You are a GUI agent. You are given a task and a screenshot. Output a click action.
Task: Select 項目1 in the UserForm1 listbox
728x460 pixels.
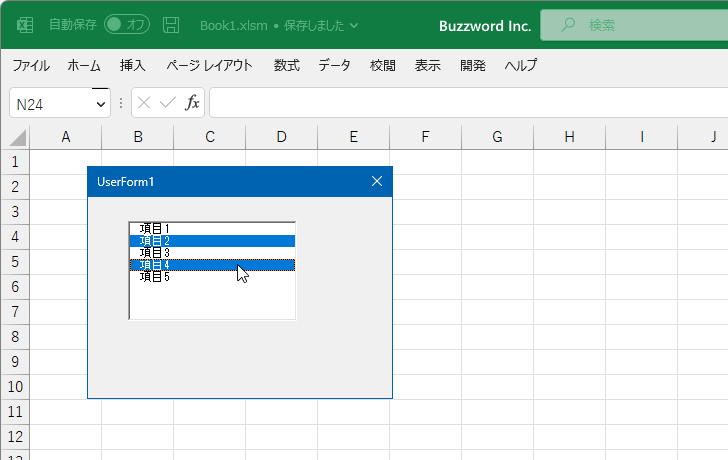pos(212,229)
